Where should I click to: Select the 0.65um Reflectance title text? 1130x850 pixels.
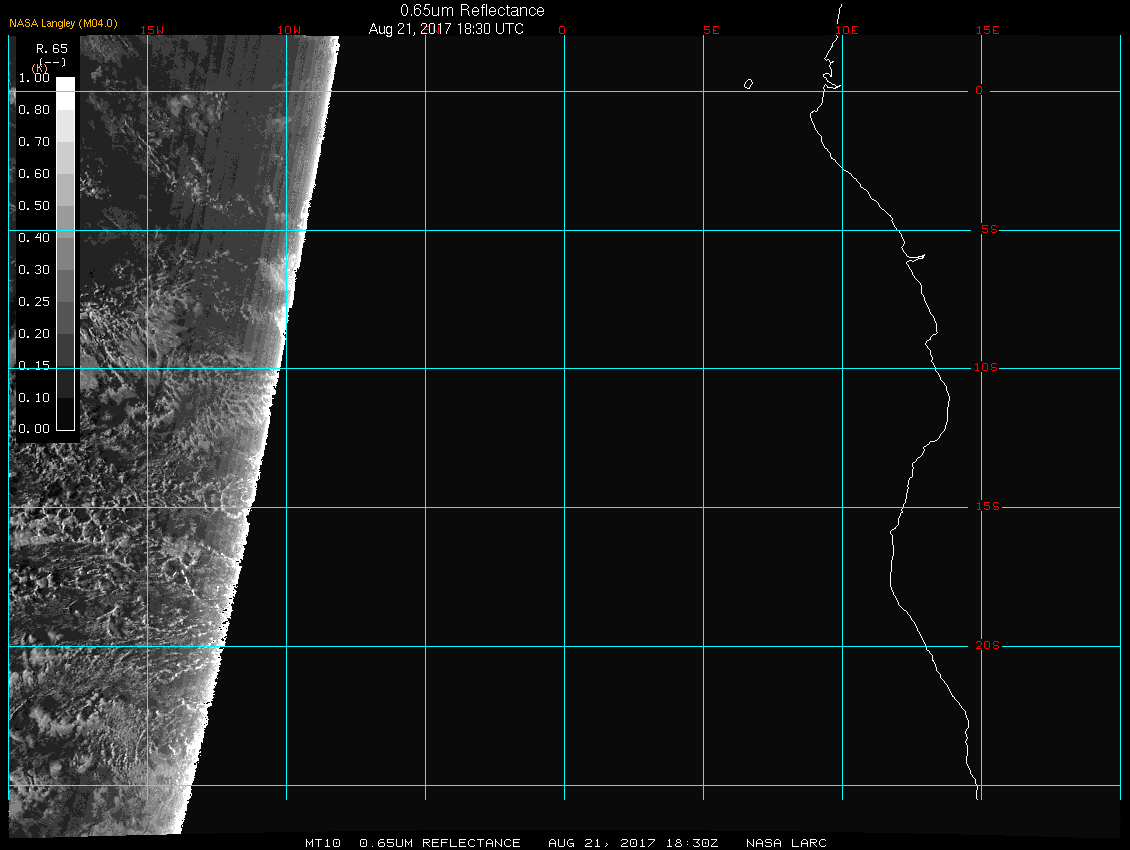point(472,10)
